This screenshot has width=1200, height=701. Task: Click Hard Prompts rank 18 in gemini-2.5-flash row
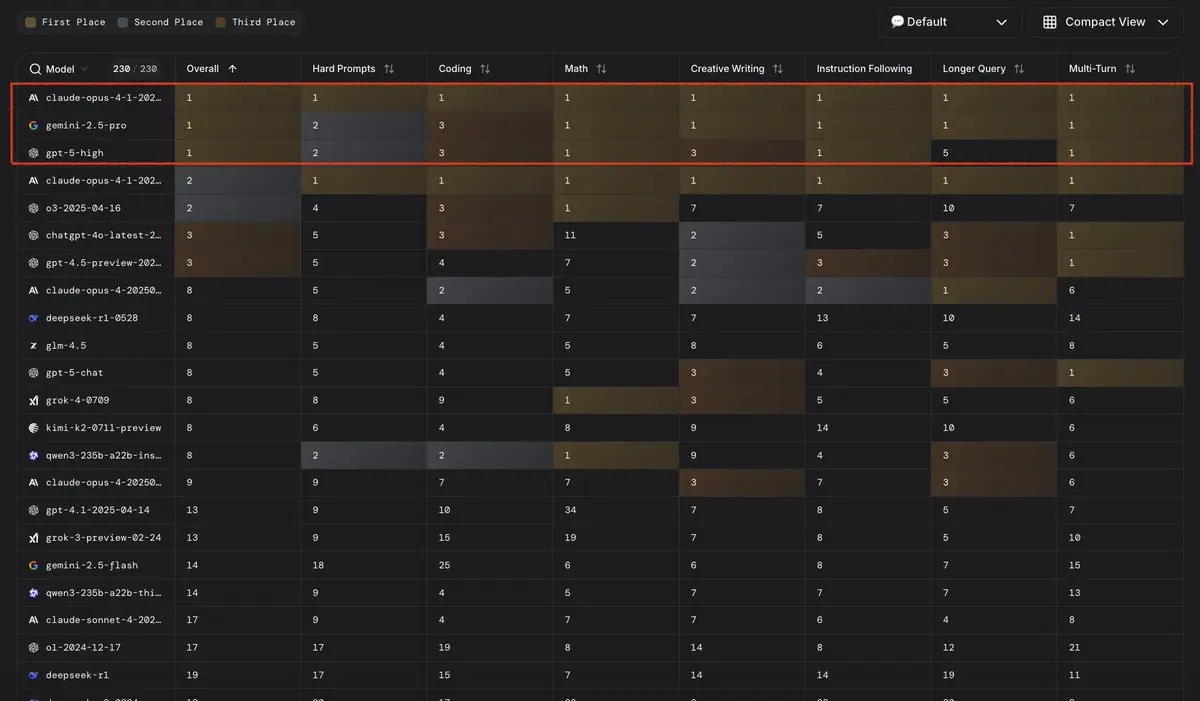[319, 565]
